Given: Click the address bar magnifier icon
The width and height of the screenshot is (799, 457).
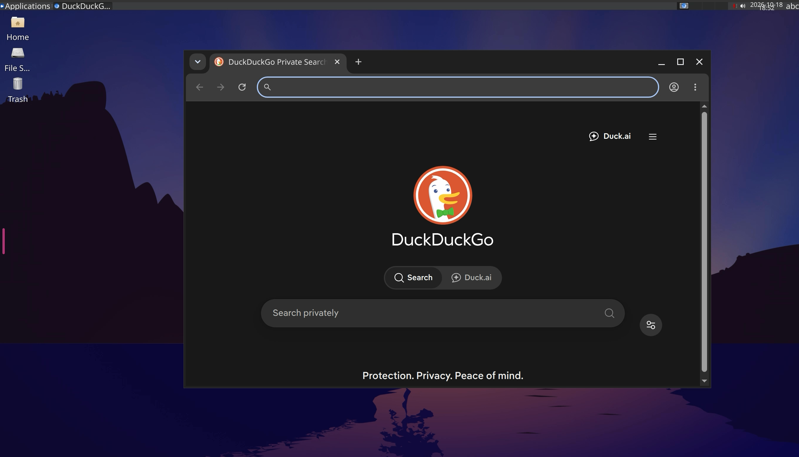Looking at the screenshot, I should (267, 87).
